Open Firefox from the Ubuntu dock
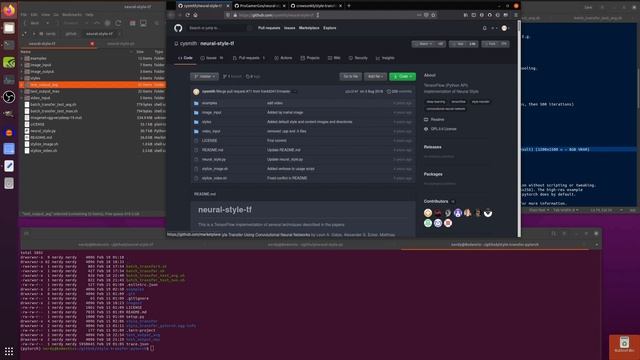 pyautogui.click(x=9, y=10)
